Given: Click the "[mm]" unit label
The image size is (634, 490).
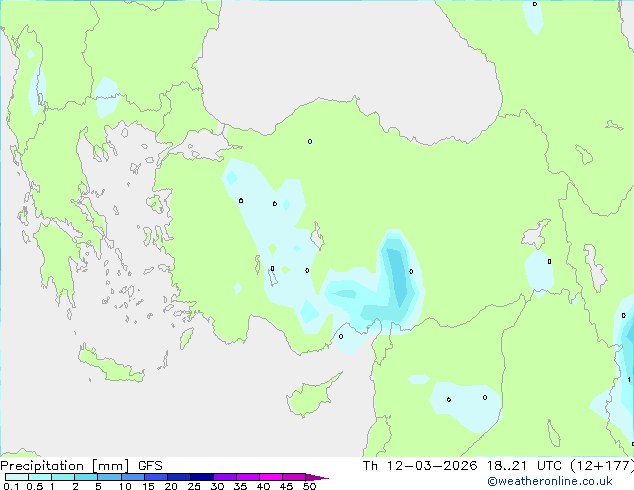Looking at the screenshot, I should (111, 466).
